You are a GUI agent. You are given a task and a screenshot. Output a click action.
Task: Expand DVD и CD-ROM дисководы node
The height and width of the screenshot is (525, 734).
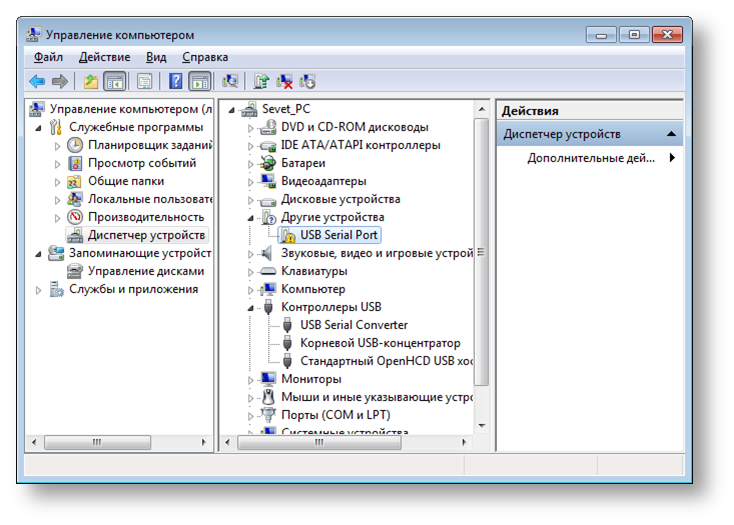point(250,128)
